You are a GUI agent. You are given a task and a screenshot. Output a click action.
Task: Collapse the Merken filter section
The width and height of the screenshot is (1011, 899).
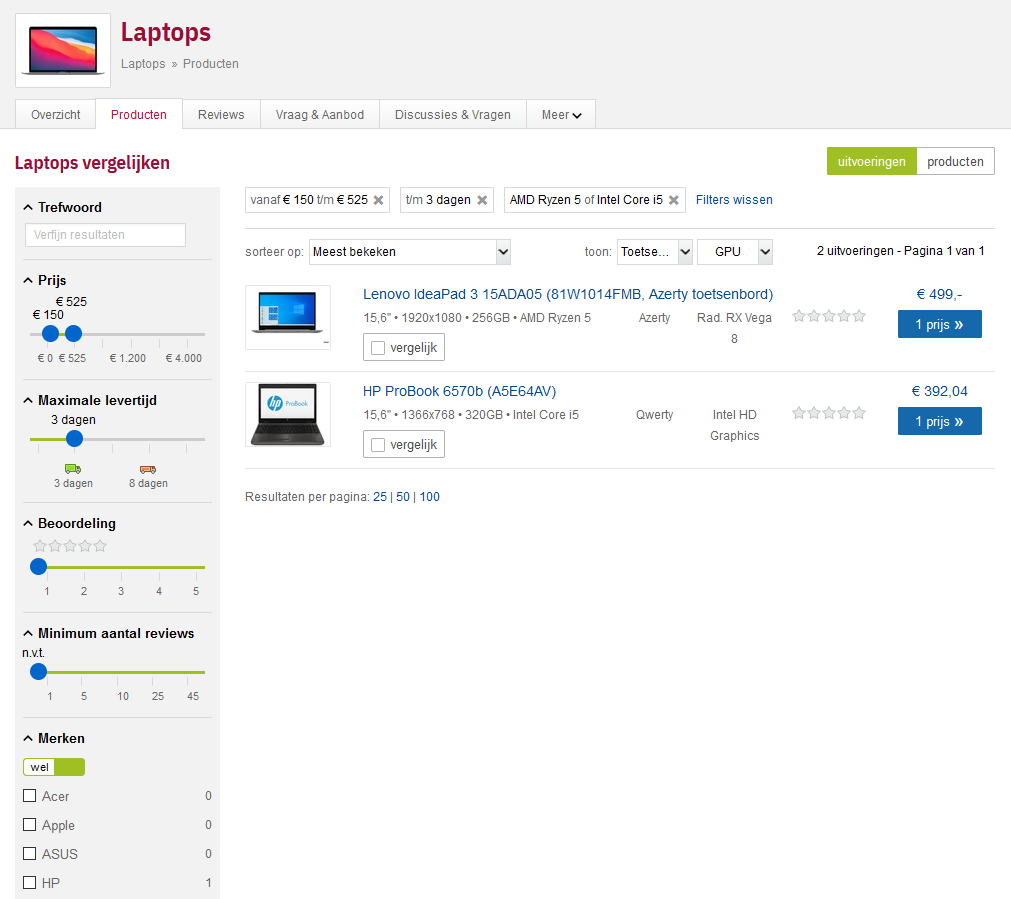click(x=28, y=738)
